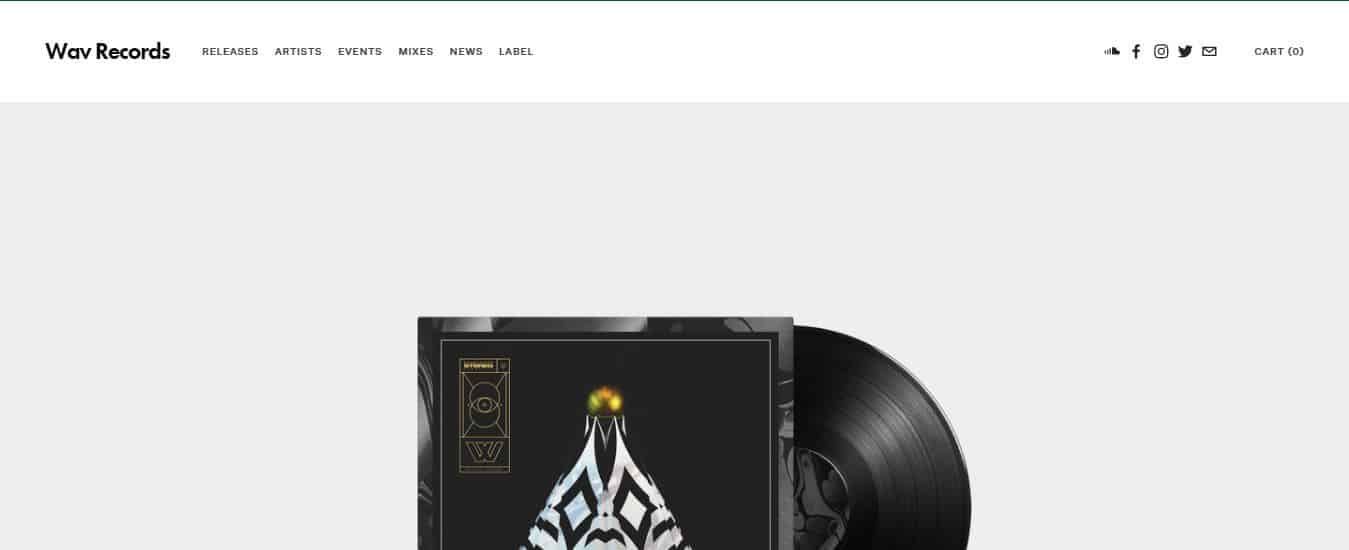
Task: Select the Label menu item
Action: [516, 52]
